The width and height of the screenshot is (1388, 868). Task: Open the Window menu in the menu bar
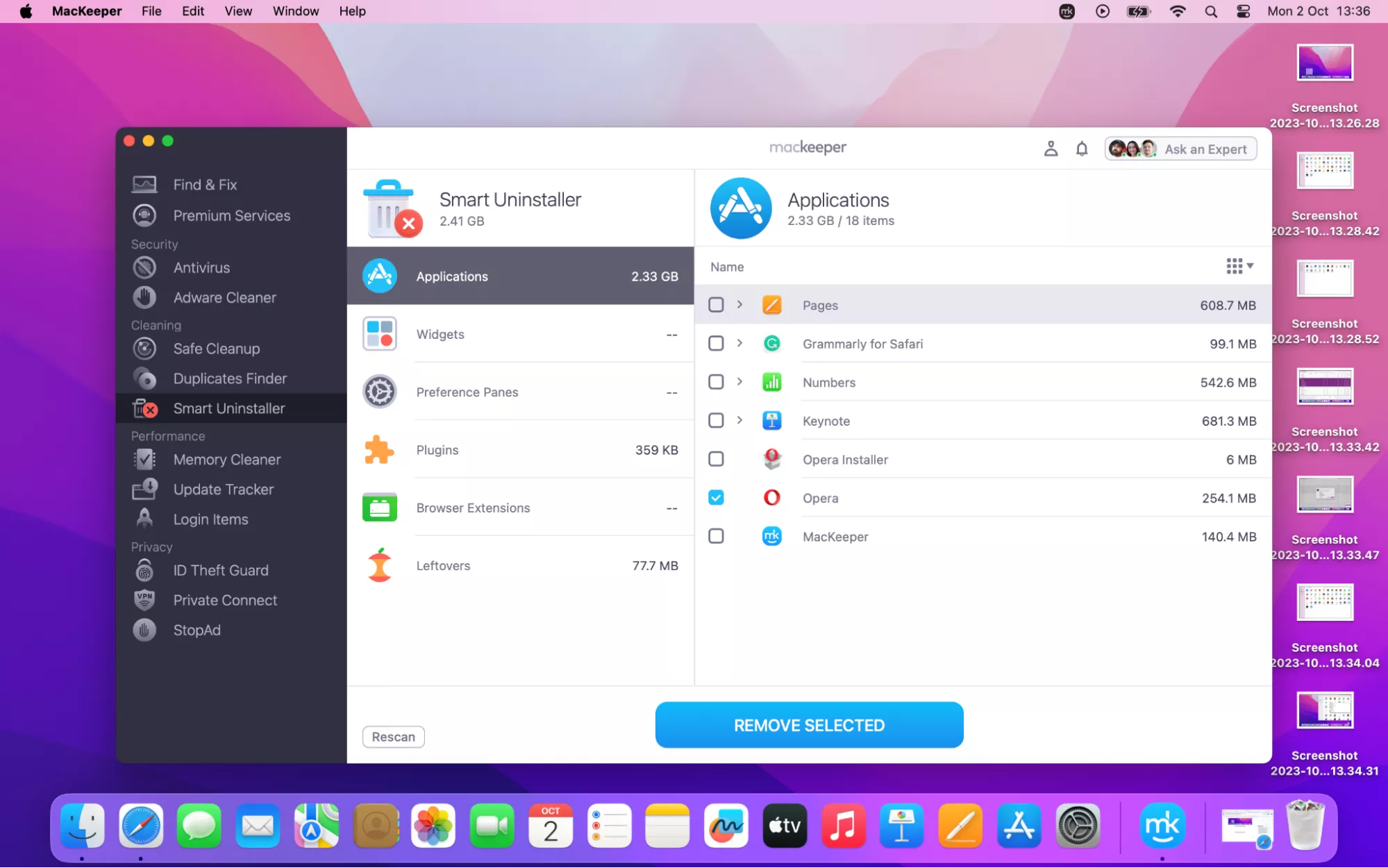click(x=295, y=11)
